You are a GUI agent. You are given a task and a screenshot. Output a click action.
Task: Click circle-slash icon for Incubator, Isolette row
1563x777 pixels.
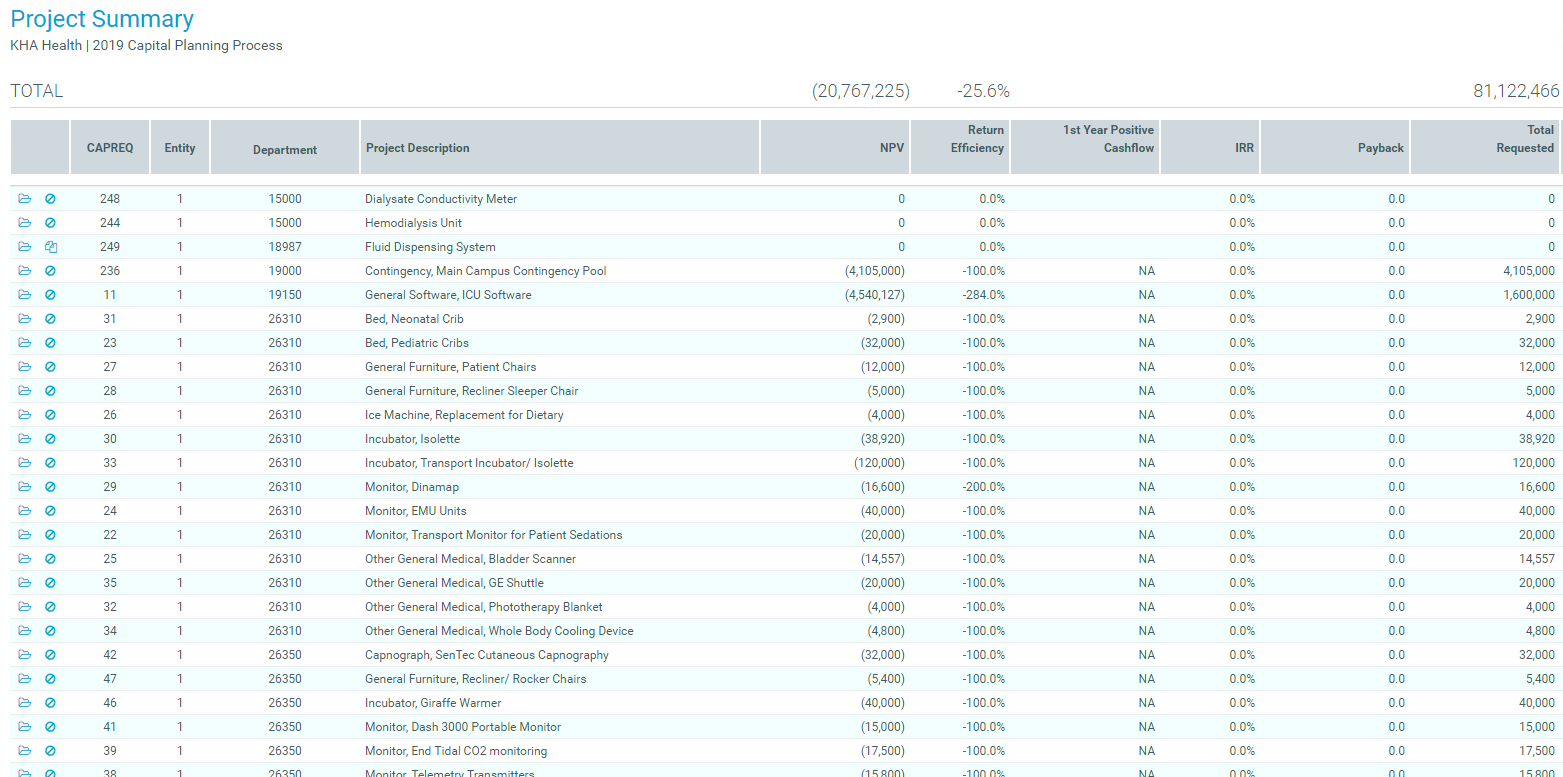[50, 439]
